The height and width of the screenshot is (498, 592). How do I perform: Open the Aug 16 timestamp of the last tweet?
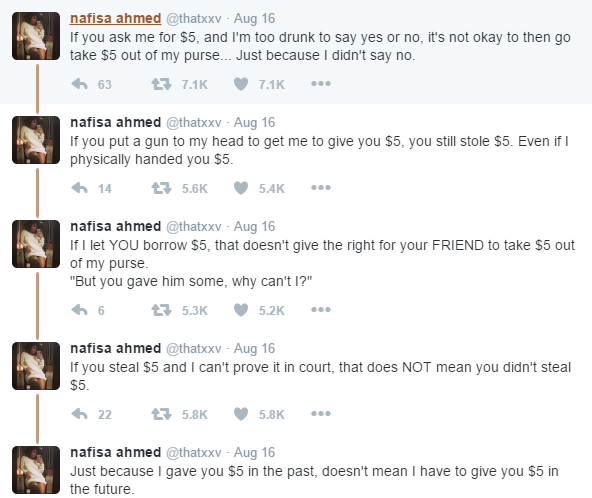(x=254, y=452)
